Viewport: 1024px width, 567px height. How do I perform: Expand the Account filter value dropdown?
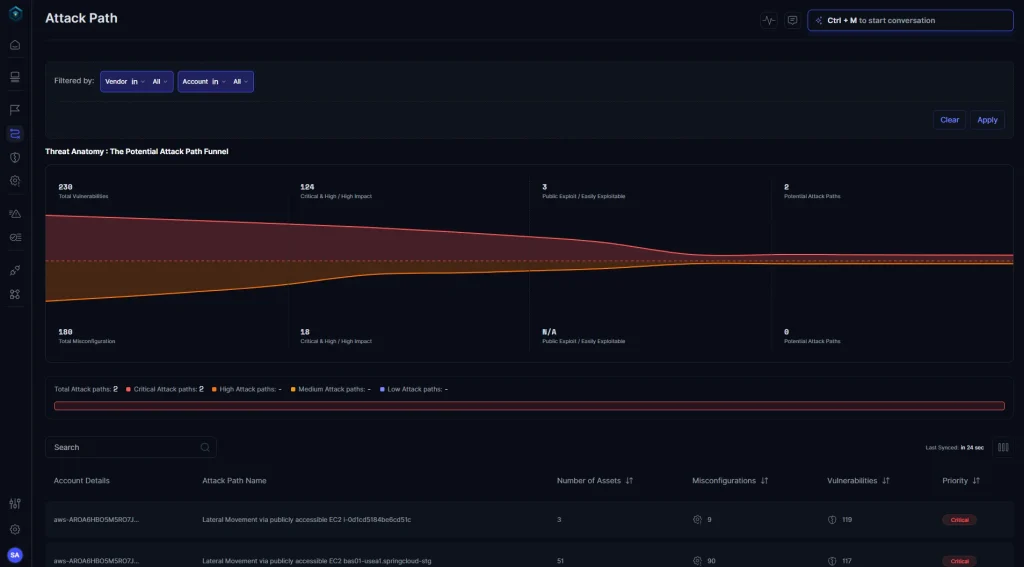point(240,82)
